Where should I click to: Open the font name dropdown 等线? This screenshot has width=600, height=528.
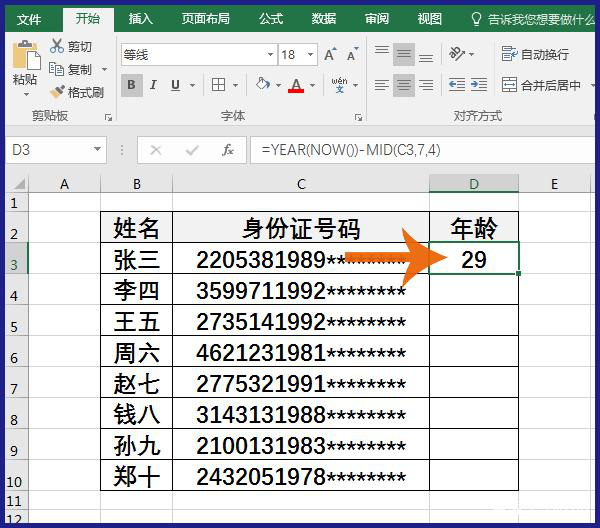tap(270, 54)
